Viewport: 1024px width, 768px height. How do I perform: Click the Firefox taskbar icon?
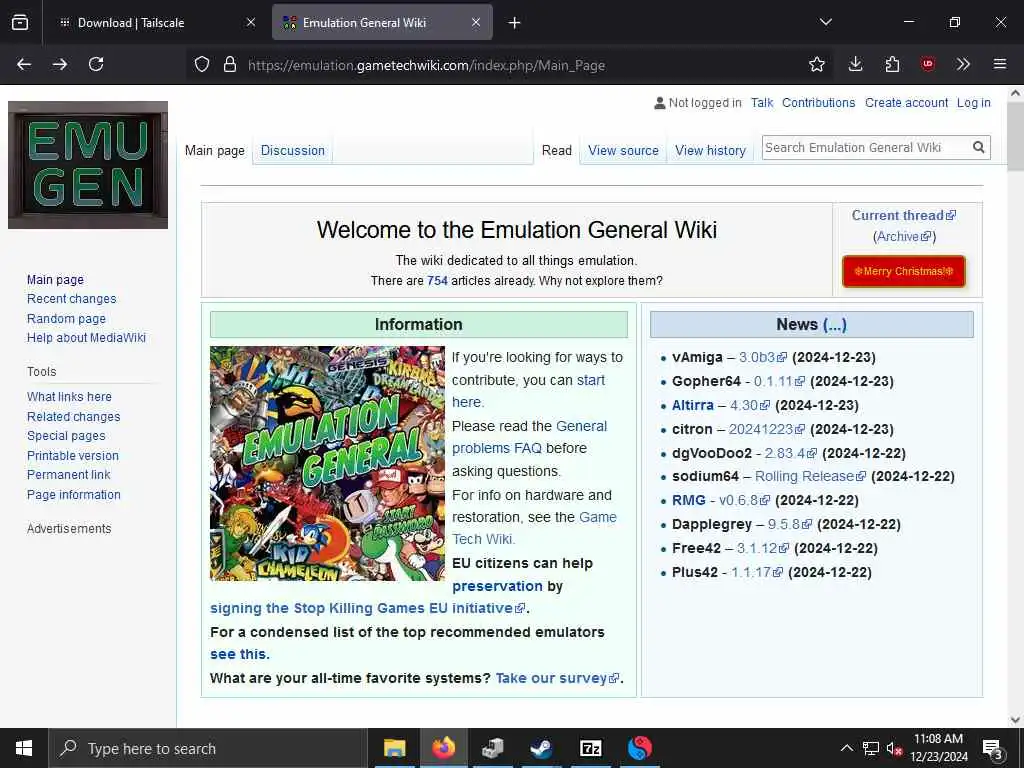click(x=444, y=748)
